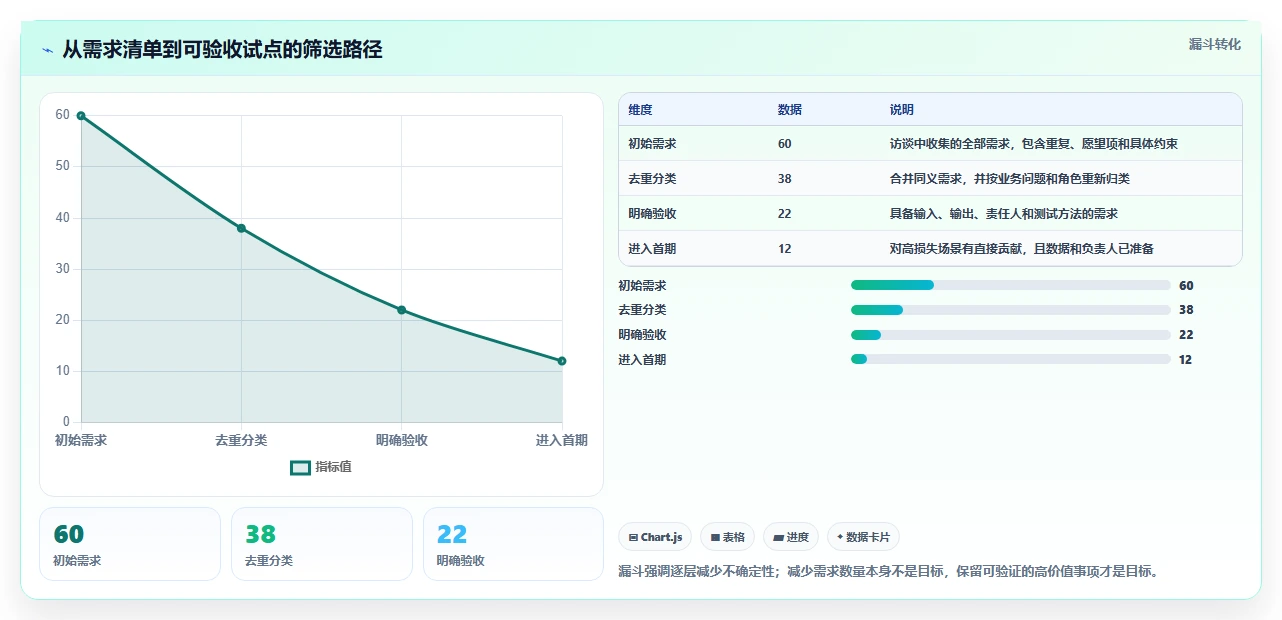Click the 数据卡片 tag
The width and height of the screenshot is (1282, 620).
(x=863, y=537)
